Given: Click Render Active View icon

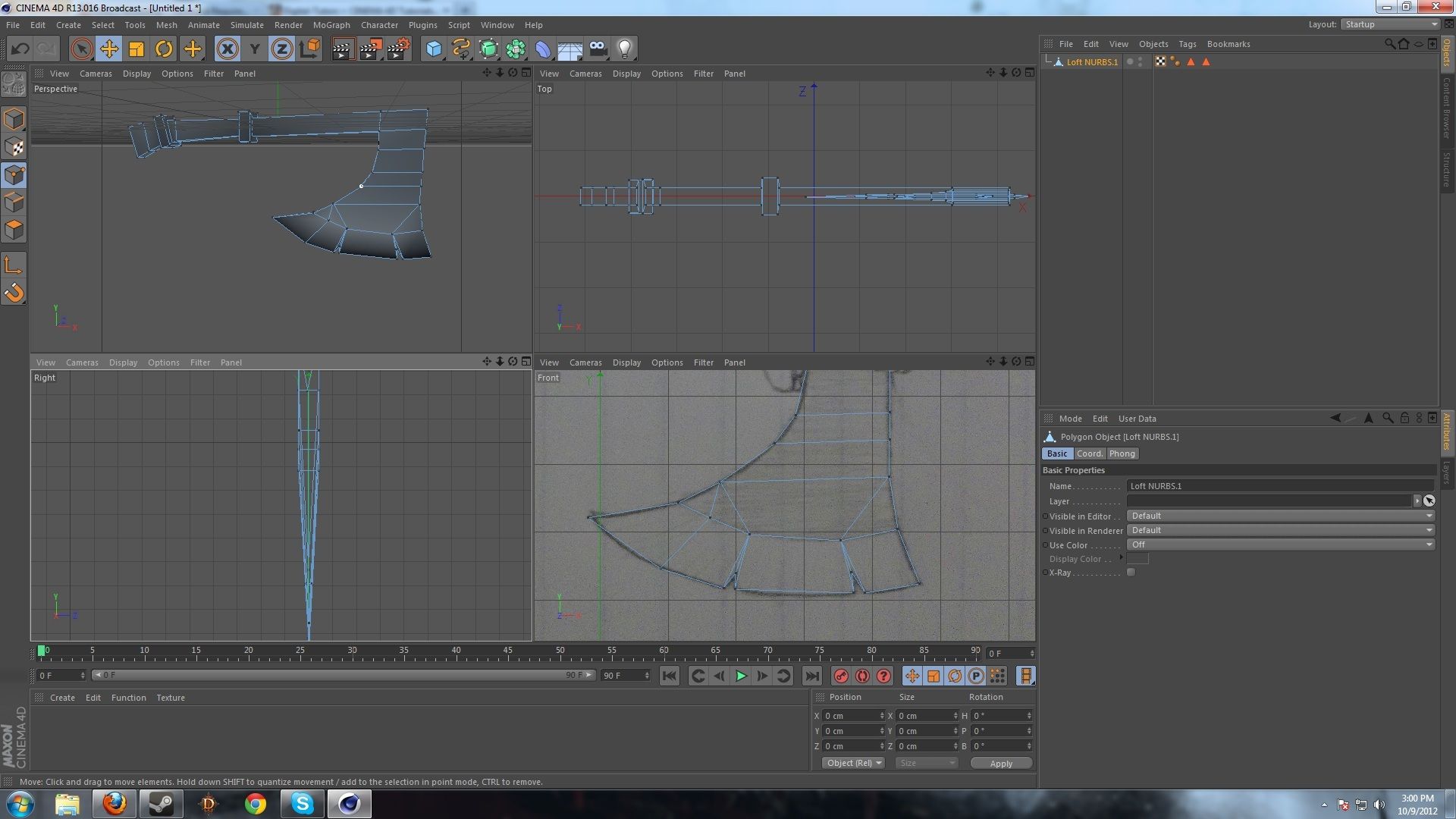Looking at the screenshot, I should point(343,49).
